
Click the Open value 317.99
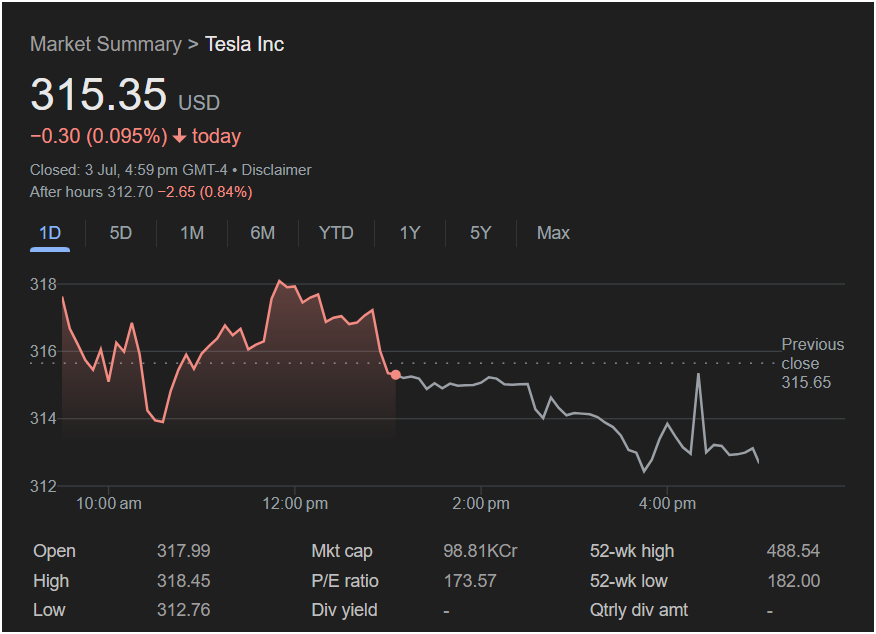click(183, 551)
